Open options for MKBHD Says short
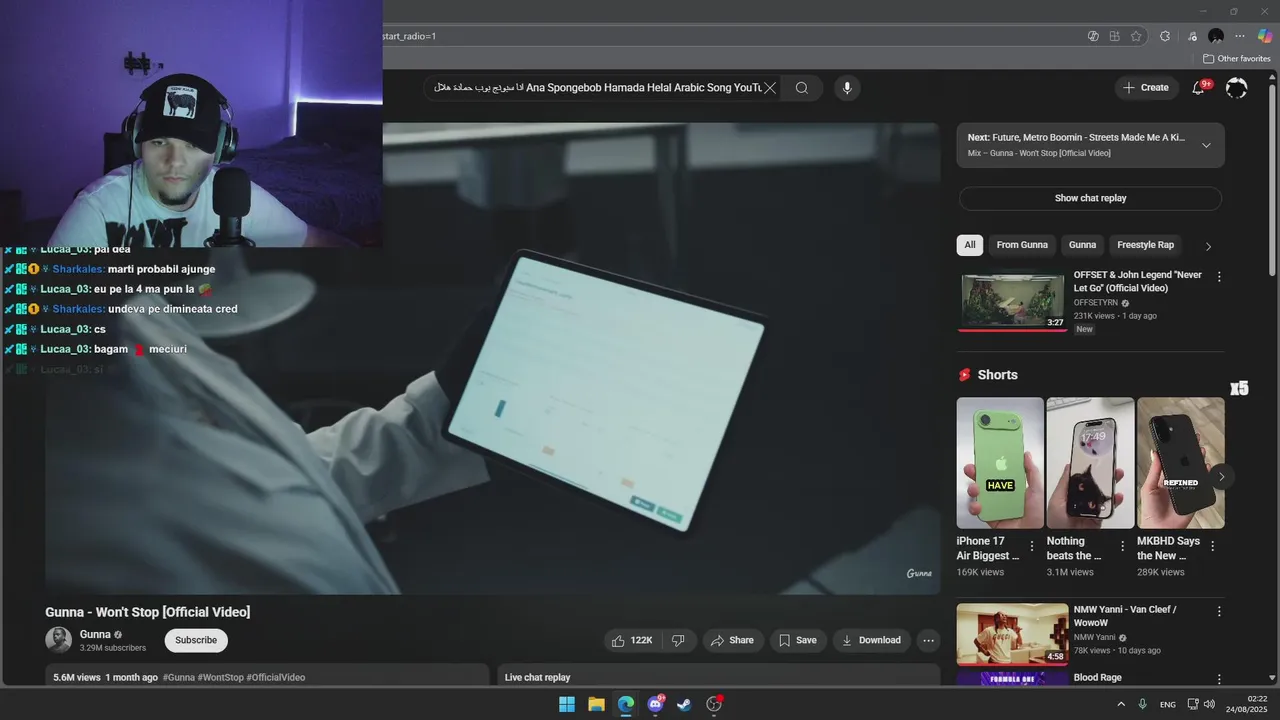 point(1213,546)
